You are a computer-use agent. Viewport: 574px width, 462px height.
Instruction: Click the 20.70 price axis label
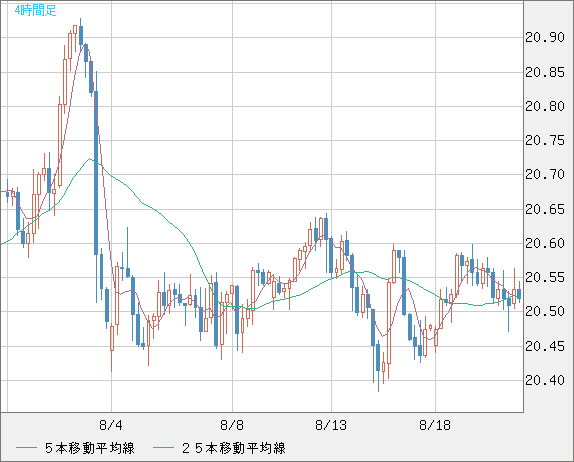tap(545, 174)
